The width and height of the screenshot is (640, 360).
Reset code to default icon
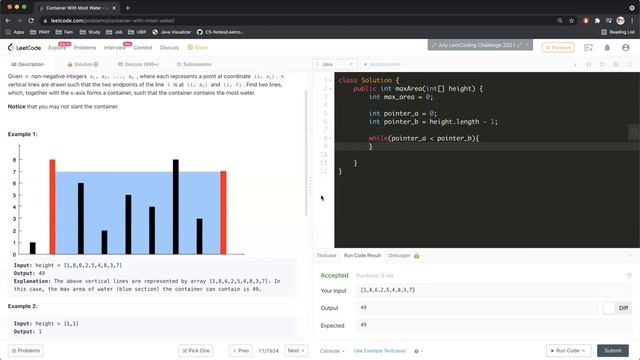point(602,64)
